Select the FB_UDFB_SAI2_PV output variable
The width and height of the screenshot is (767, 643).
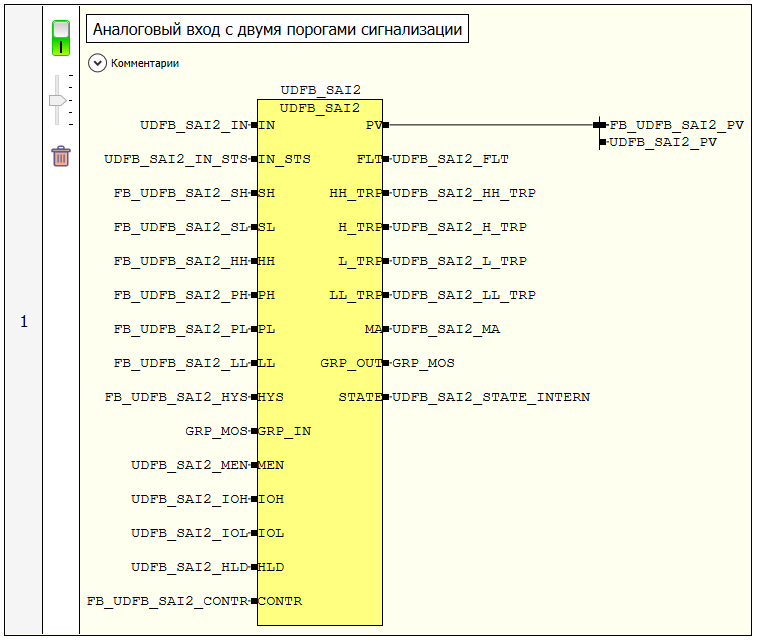click(x=676, y=125)
